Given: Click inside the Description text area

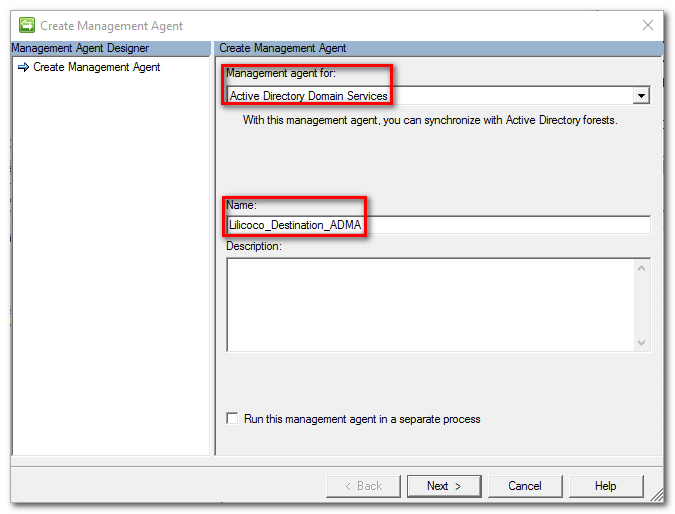Looking at the screenshot, I should coord(430,305).
